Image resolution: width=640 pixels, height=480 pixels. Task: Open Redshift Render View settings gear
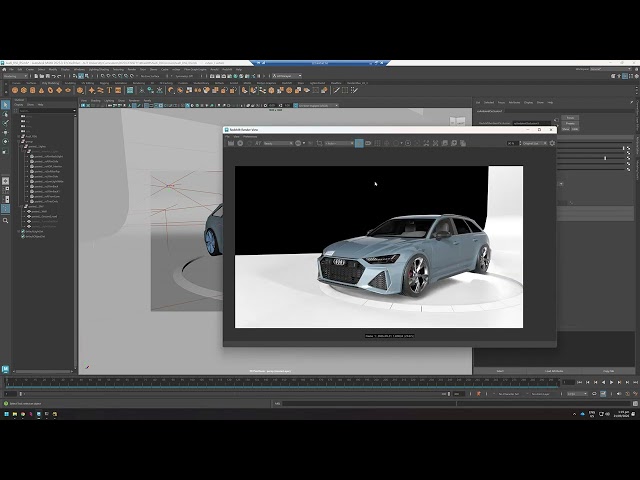552,143
